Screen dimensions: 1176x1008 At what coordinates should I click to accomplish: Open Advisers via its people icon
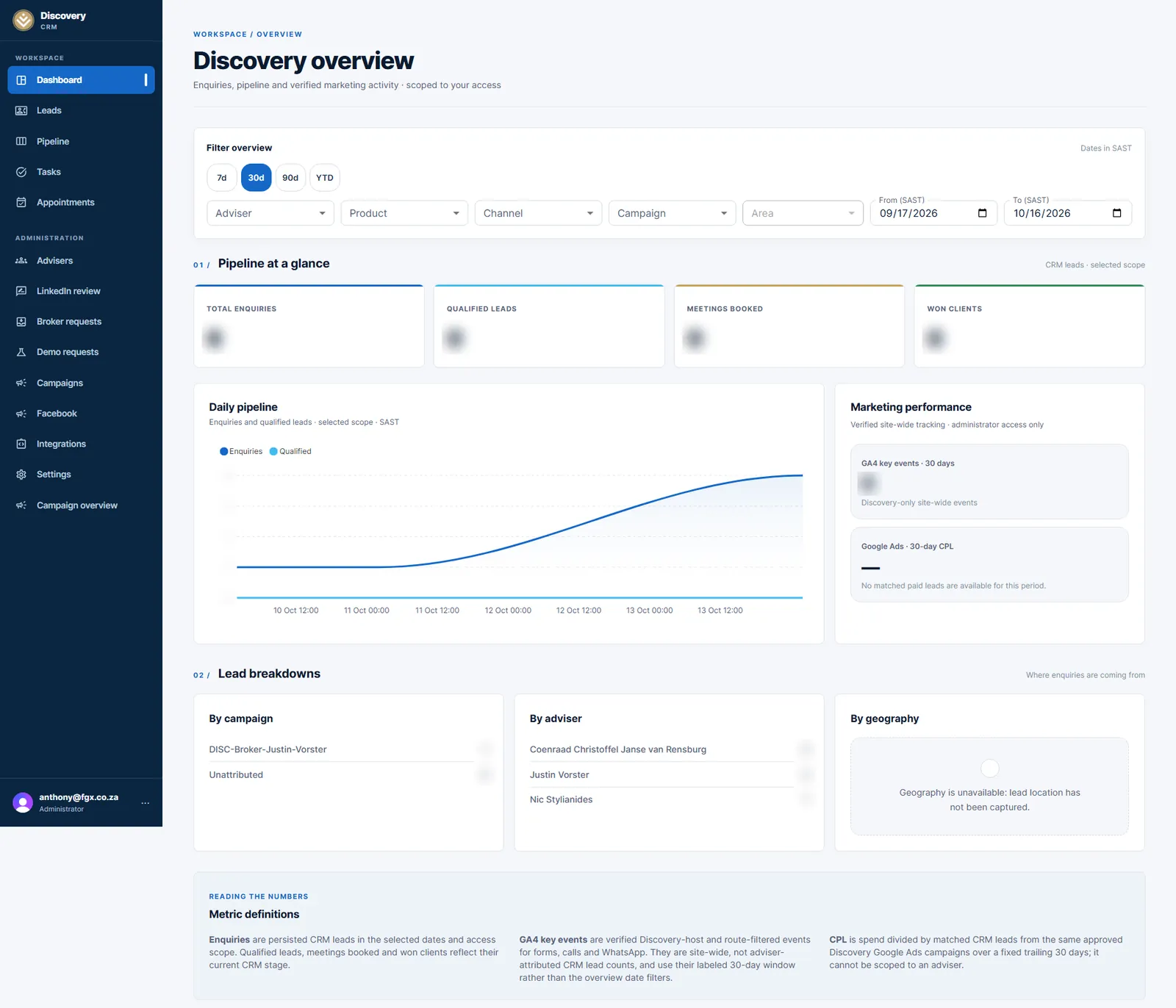[21, 261]
